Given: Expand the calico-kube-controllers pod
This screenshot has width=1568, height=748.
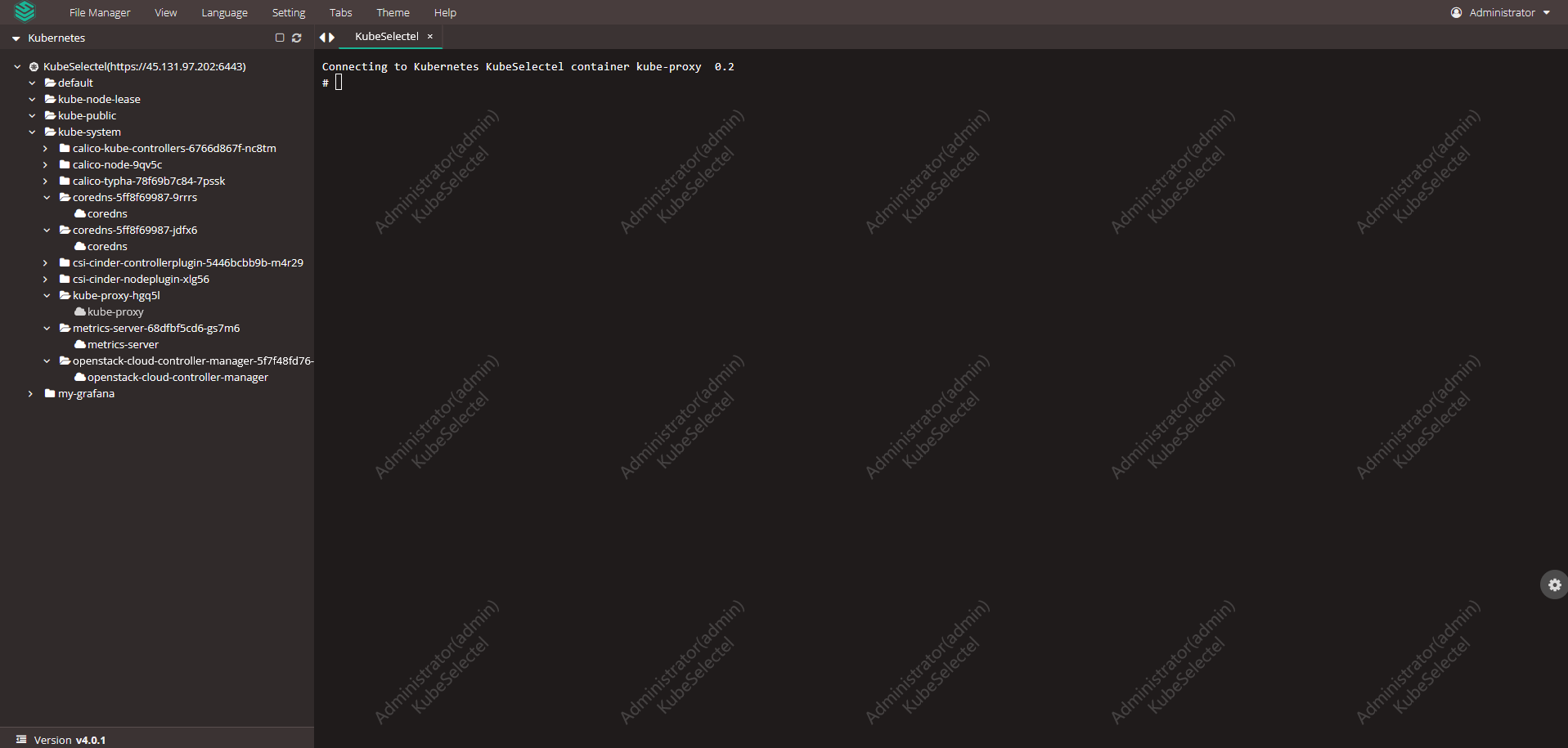Looking at the screenshot, I should tap(46, 149).
